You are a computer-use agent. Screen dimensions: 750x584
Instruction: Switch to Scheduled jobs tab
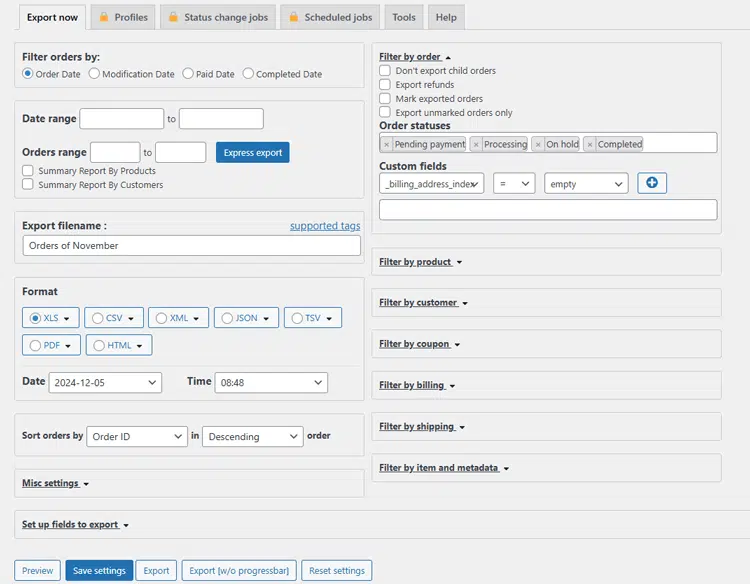330,17
